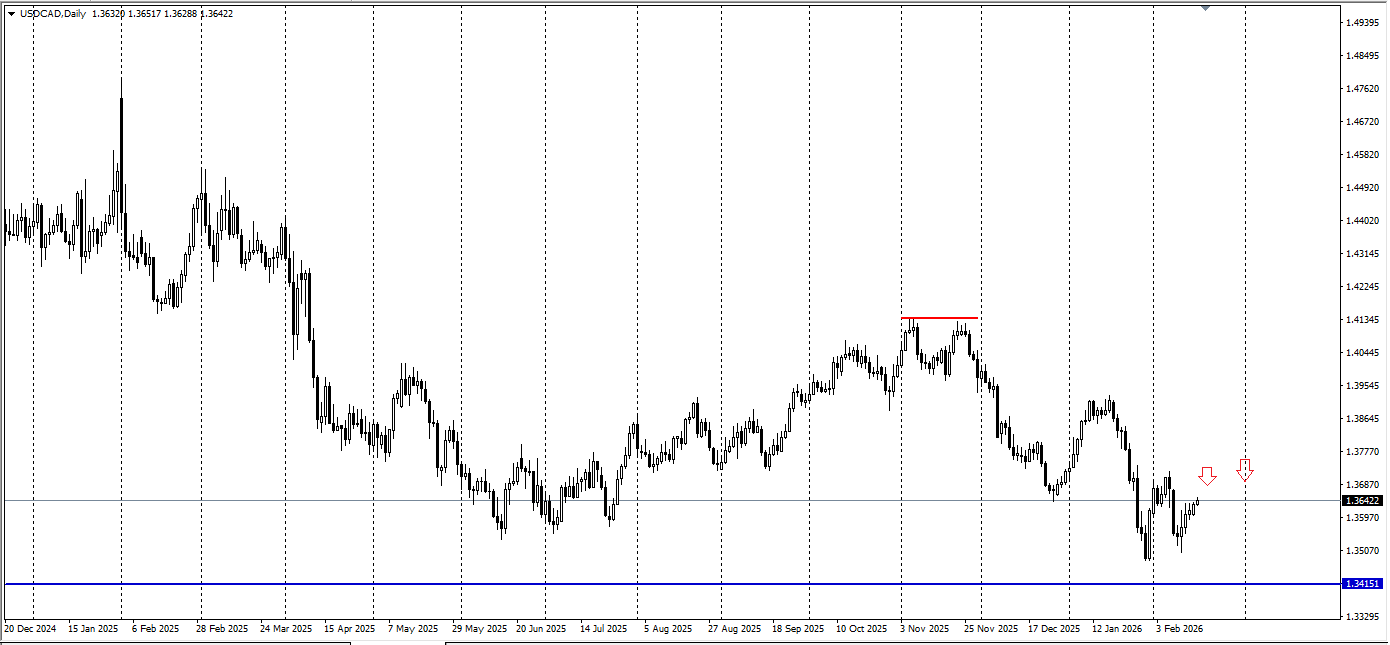Click the 1.35970 price scale value
This screenshot has width=1390, height=645.
[x=1364, y=518]
